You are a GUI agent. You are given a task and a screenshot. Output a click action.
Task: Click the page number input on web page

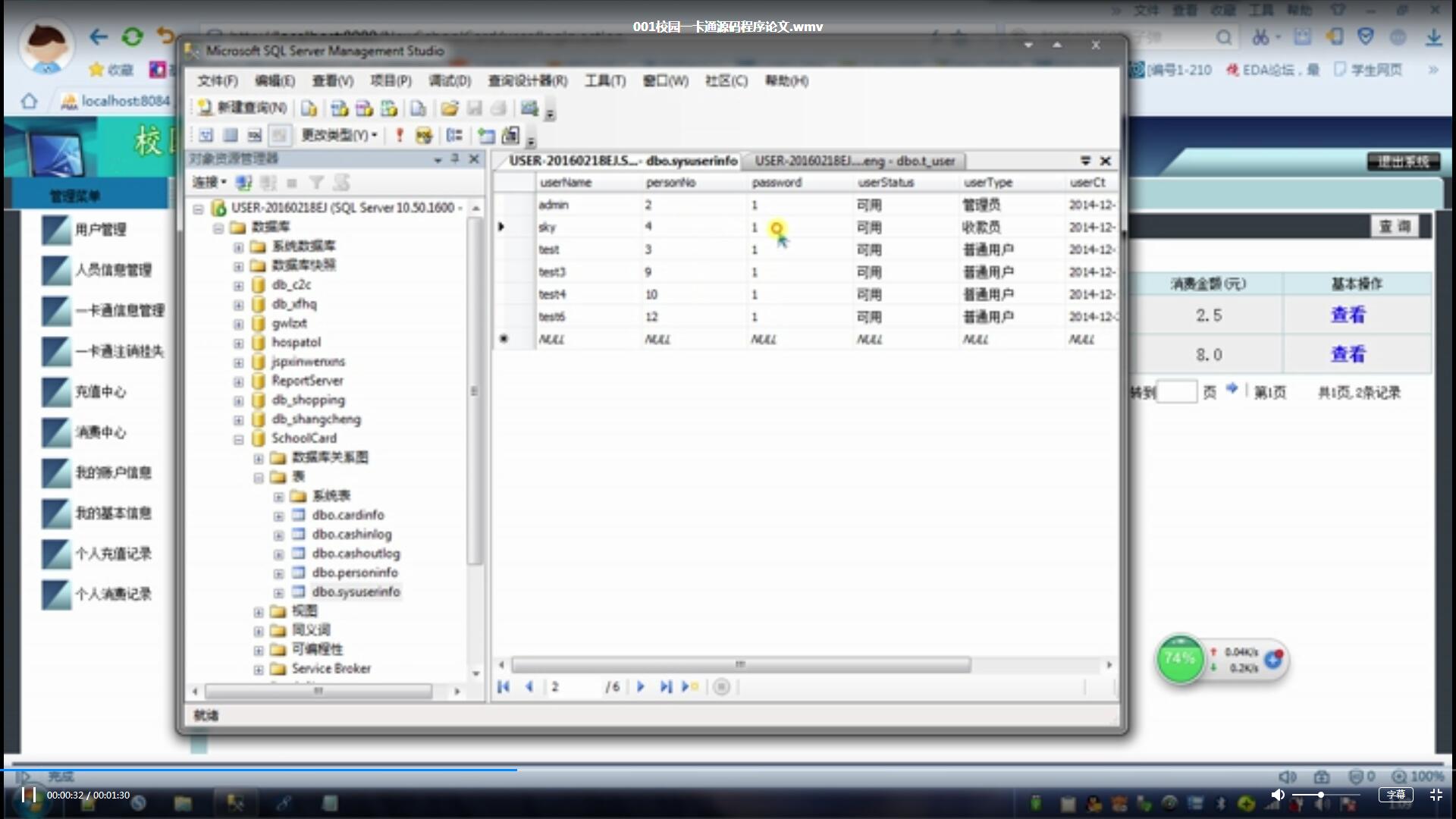tap(1177, 392)
